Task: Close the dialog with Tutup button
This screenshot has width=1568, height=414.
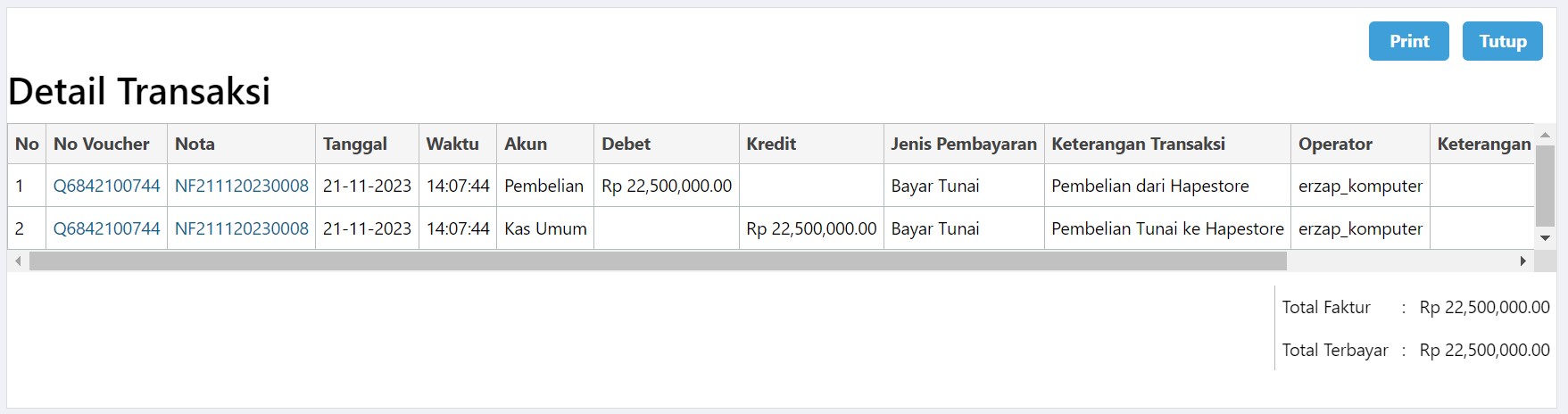Action: point(1502,41)
